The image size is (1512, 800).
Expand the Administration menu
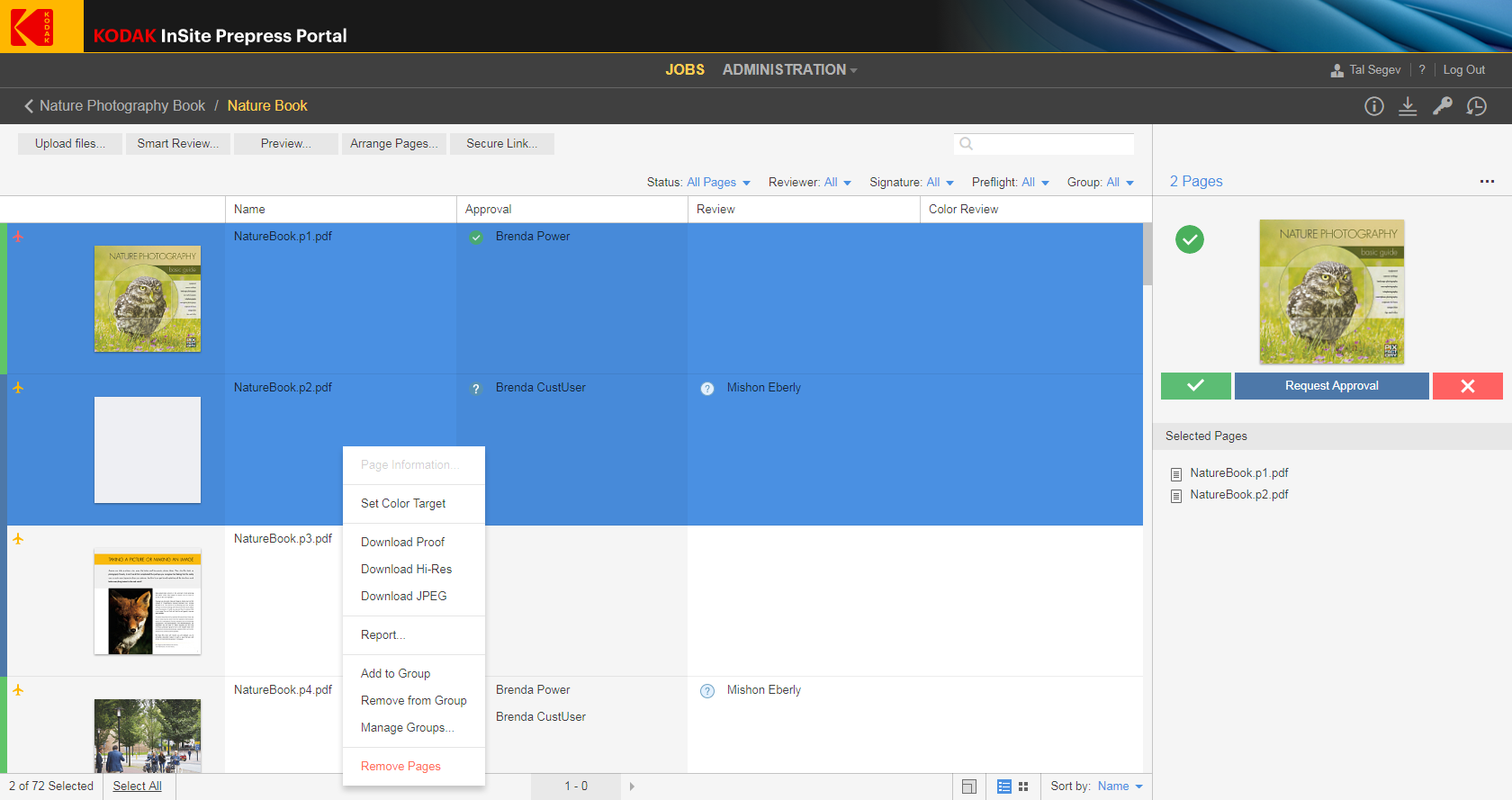tap(788, 70)
